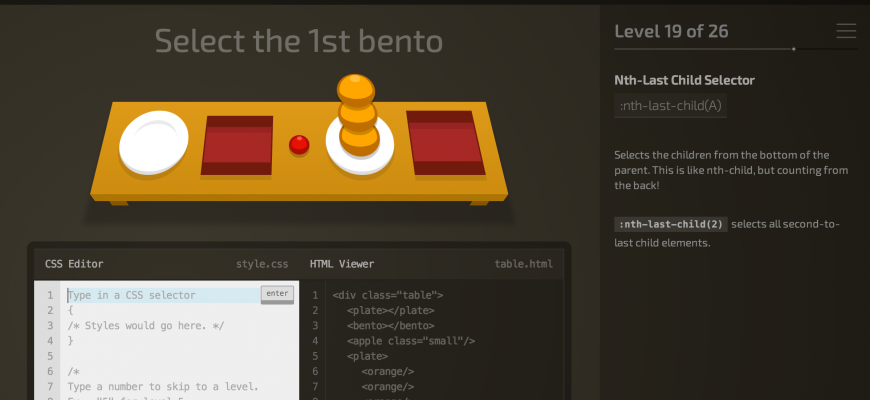Click the :nth-last-child(2) example code
This screenshot has height=400, width=870.
pos(670,223)
